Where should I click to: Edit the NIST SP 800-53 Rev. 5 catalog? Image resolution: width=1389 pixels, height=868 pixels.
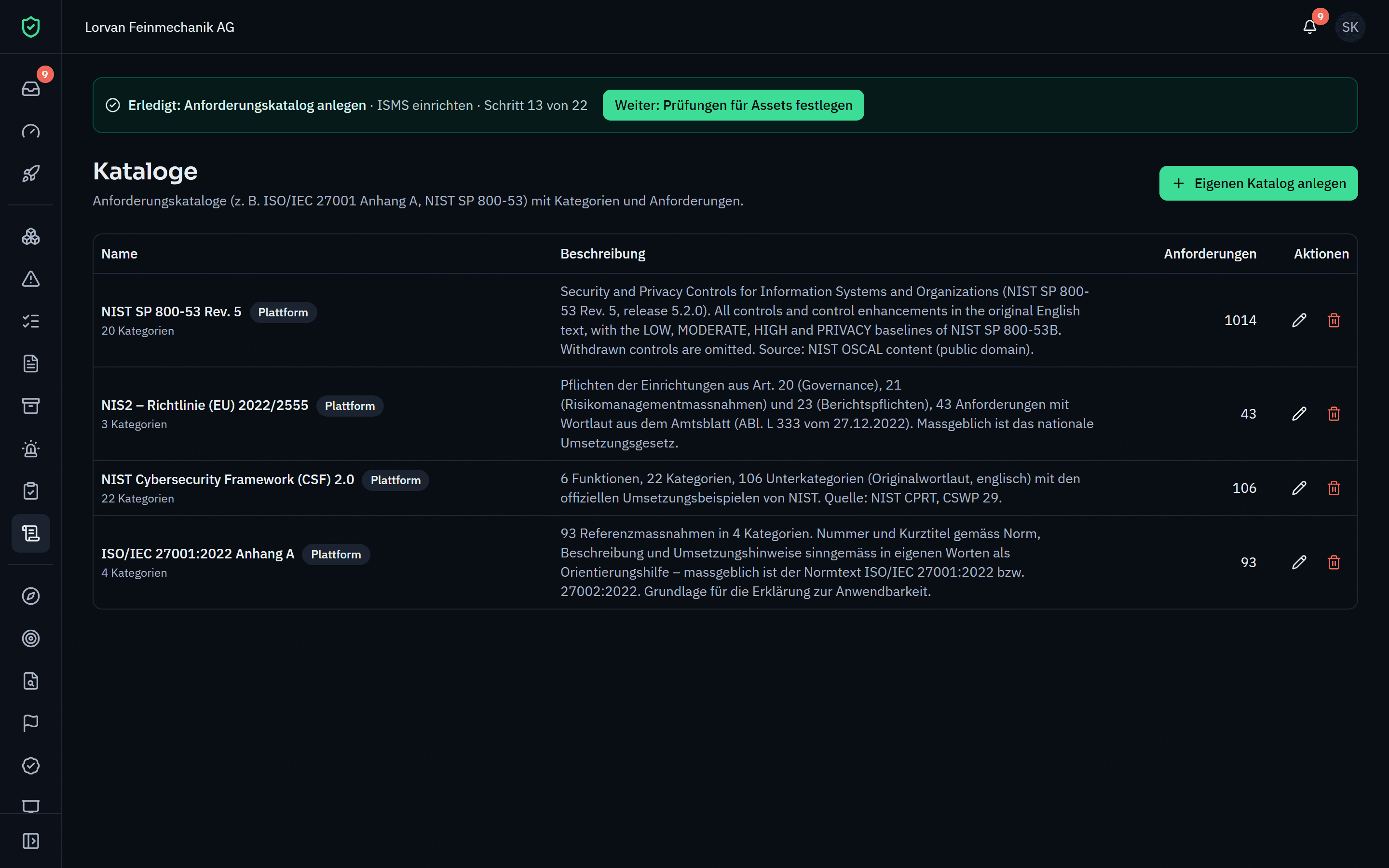click(x=1299, y=320)
